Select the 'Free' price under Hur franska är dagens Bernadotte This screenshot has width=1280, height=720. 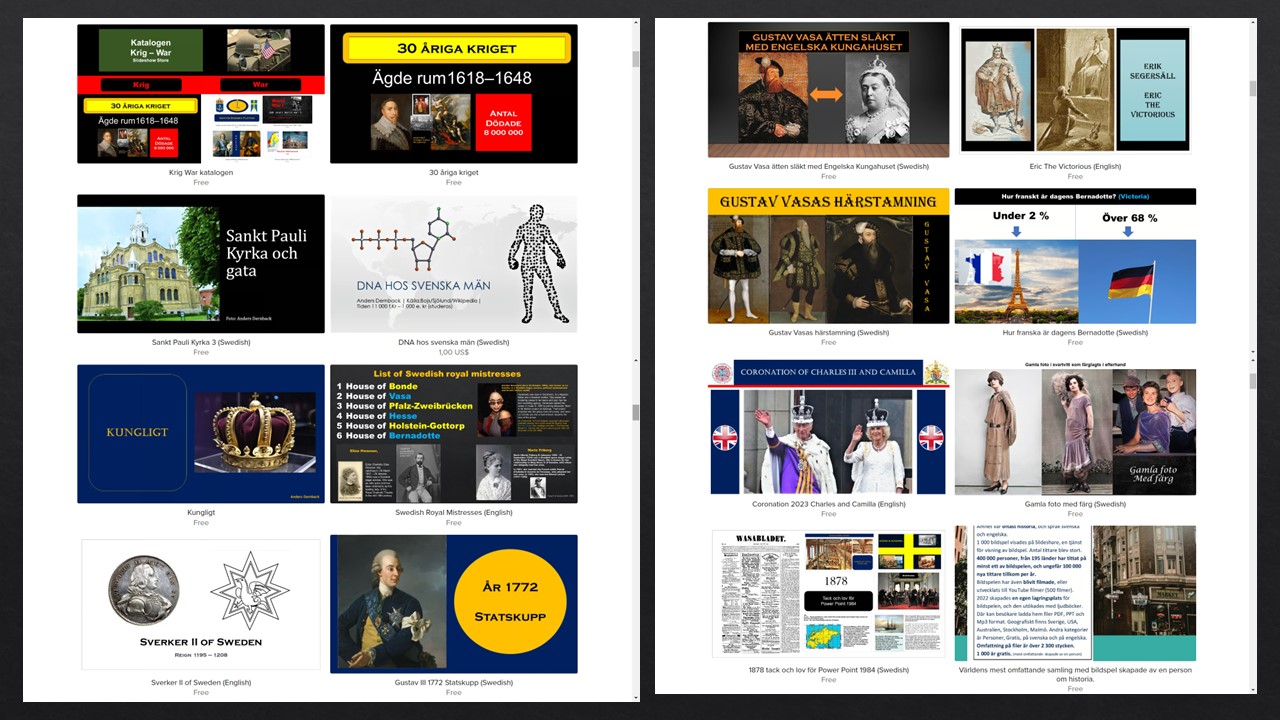[1075, 342]
